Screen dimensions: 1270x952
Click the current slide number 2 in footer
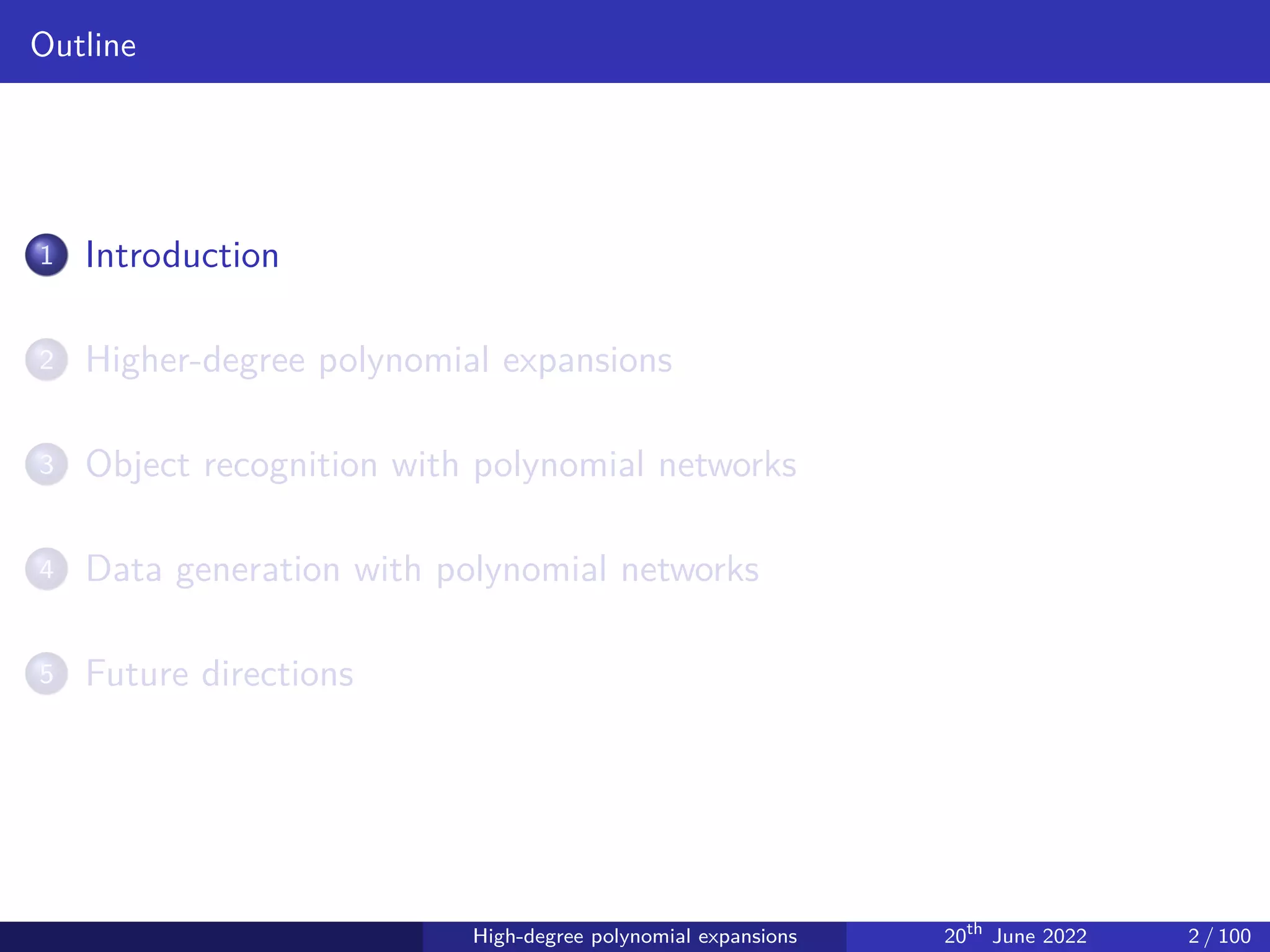[1194, 936]
